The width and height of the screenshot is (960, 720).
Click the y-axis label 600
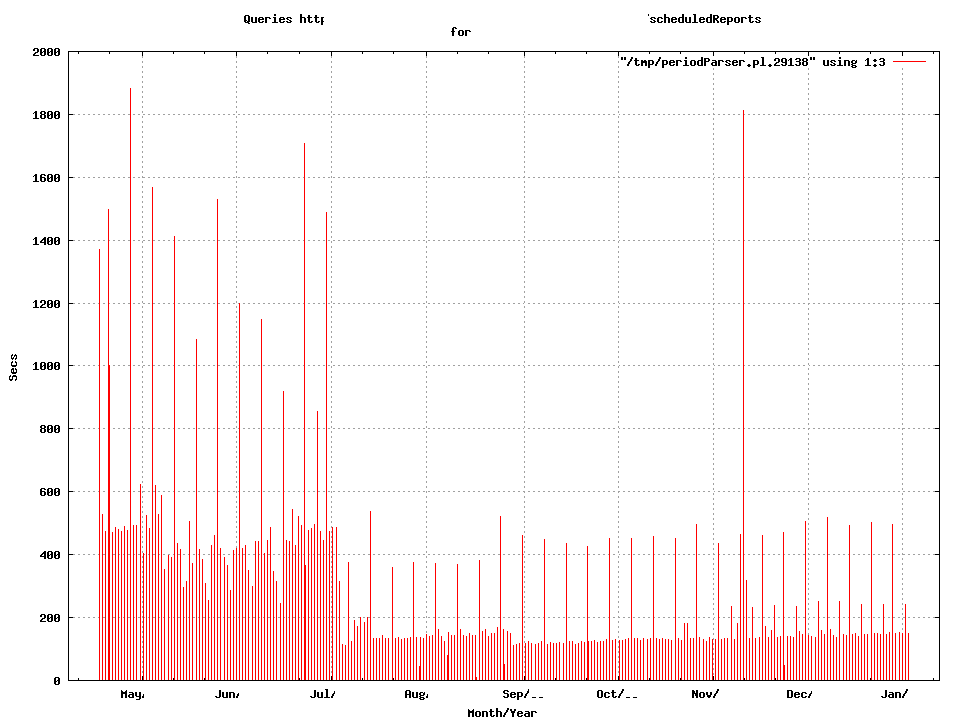point(50,492)
